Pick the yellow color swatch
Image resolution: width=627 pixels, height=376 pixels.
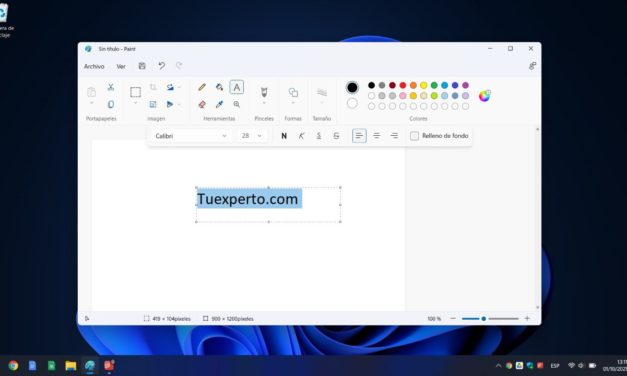coord(423,85)
